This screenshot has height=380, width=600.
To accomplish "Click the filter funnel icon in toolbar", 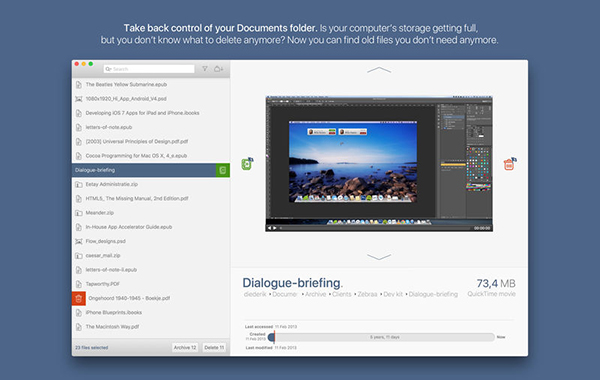I will (205, 69).
